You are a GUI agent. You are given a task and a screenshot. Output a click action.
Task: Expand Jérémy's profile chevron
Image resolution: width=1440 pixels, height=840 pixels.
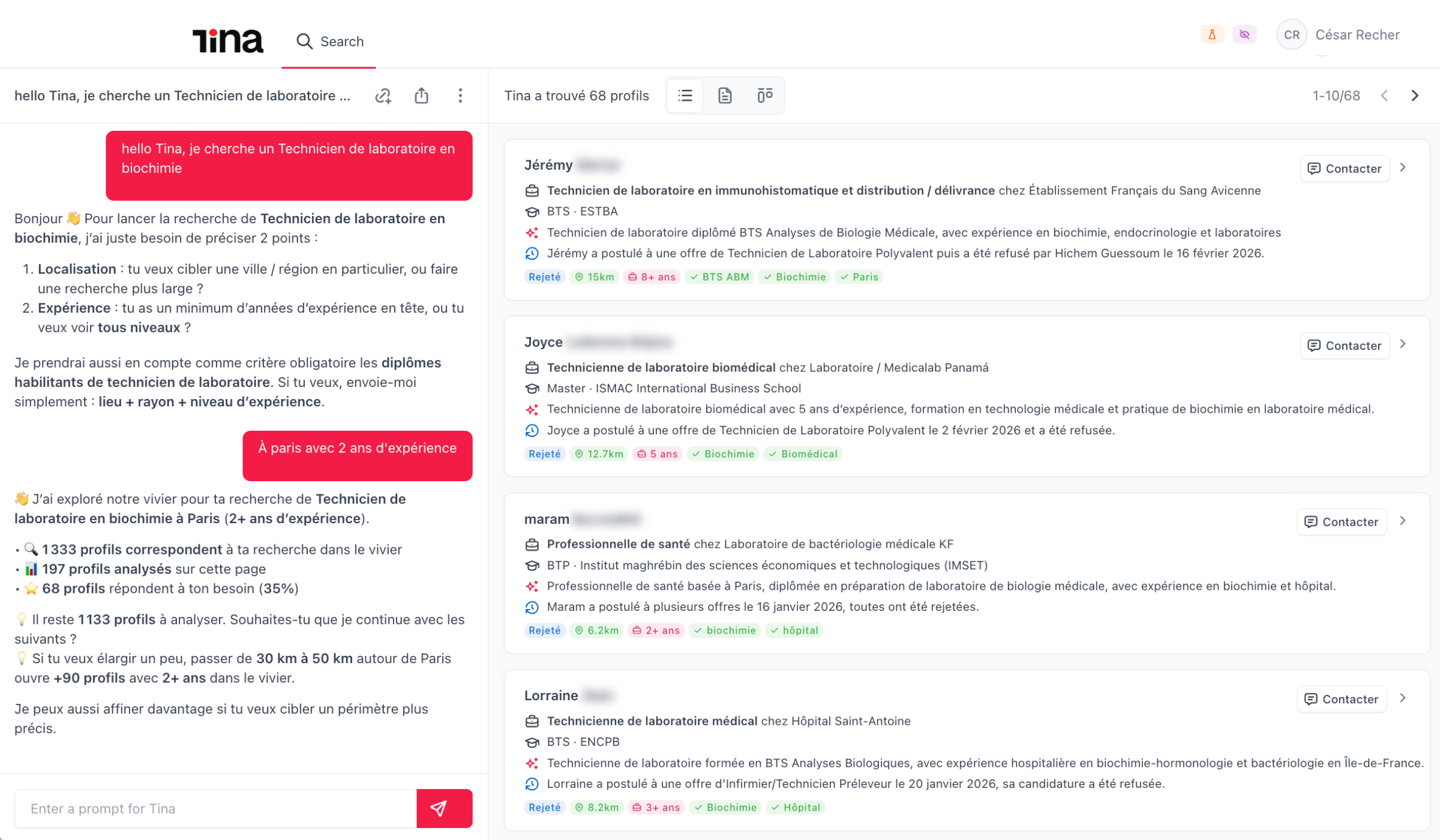[1403, 167]
